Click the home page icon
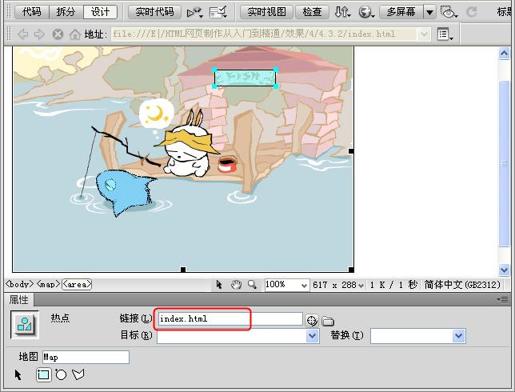Screen dimensions: 515x392 pos(75,34)
